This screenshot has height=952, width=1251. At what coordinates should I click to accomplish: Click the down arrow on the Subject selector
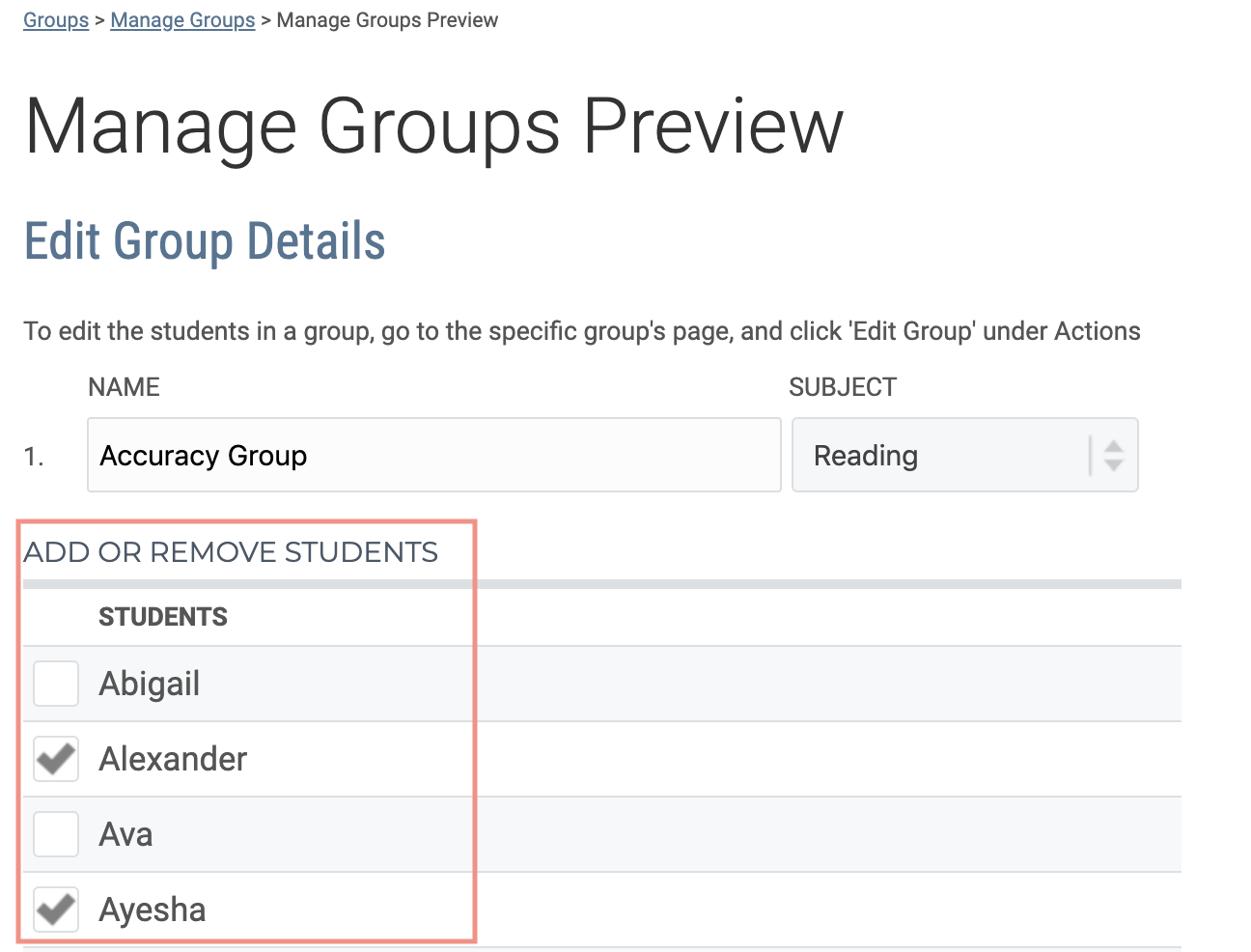pyautogui.click(x=1115, y=463)
